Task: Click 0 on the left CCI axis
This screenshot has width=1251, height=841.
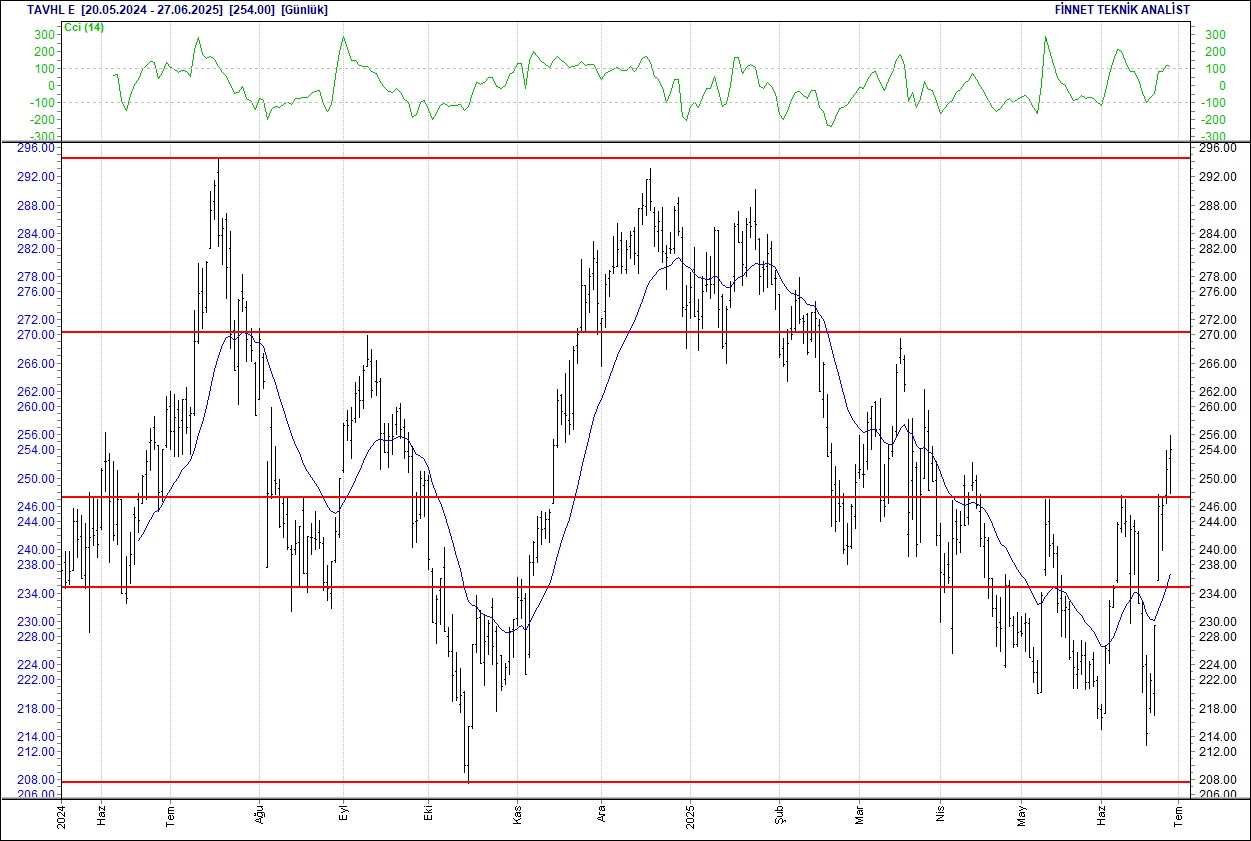Action: 51,86
